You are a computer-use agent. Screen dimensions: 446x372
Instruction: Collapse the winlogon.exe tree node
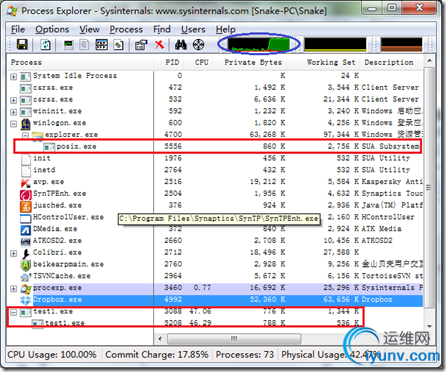[13, 124]
